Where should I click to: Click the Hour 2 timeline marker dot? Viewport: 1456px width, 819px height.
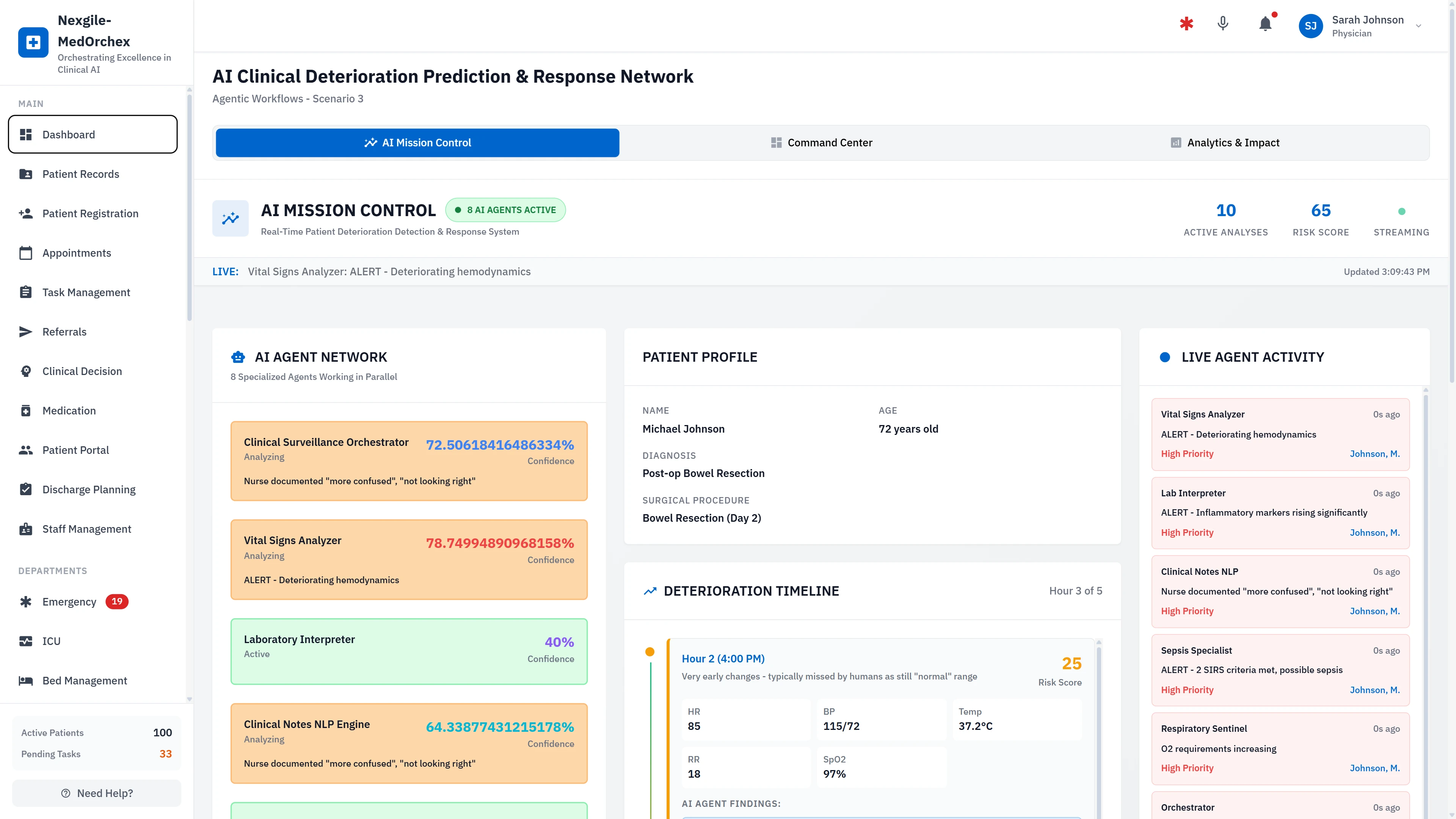pyautogui.click(x=650, y=651)
